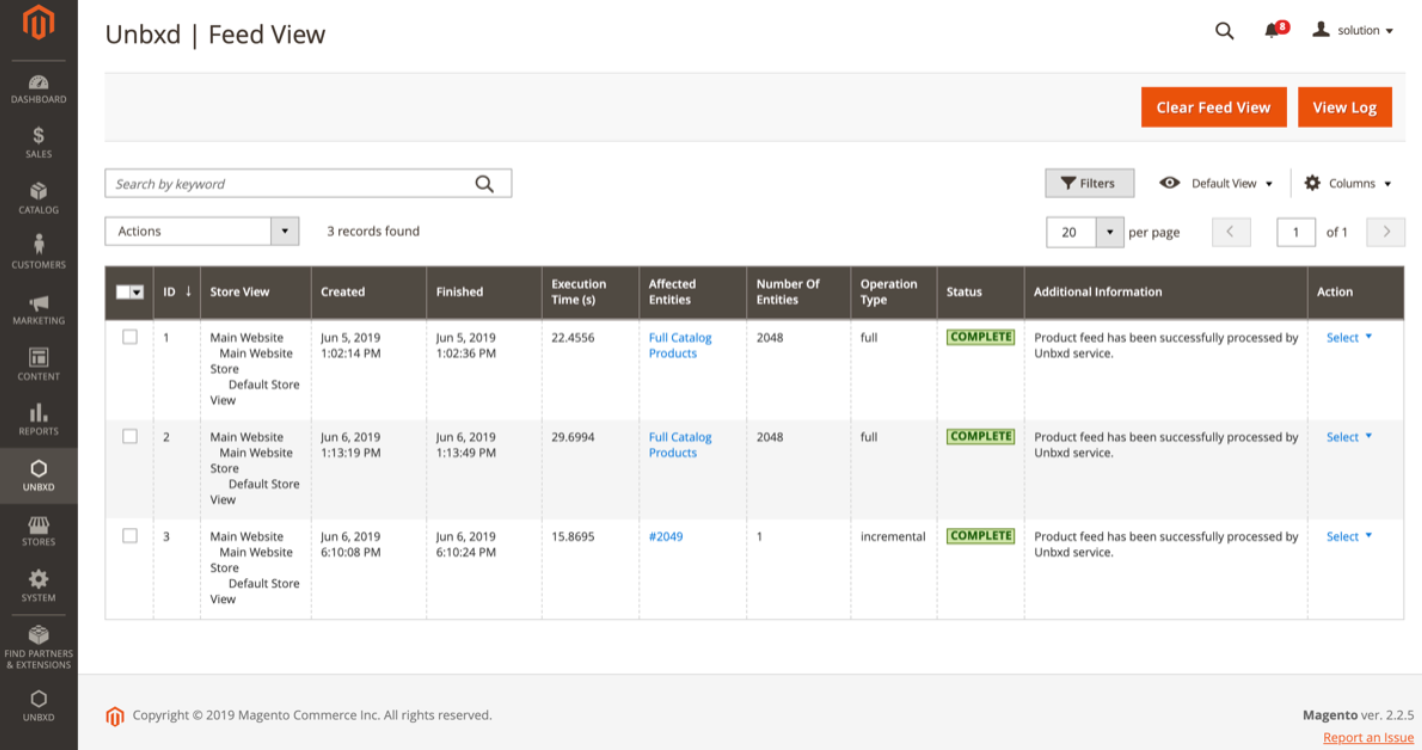
Task: Sort by the Status column header
Action: [980, 292]
